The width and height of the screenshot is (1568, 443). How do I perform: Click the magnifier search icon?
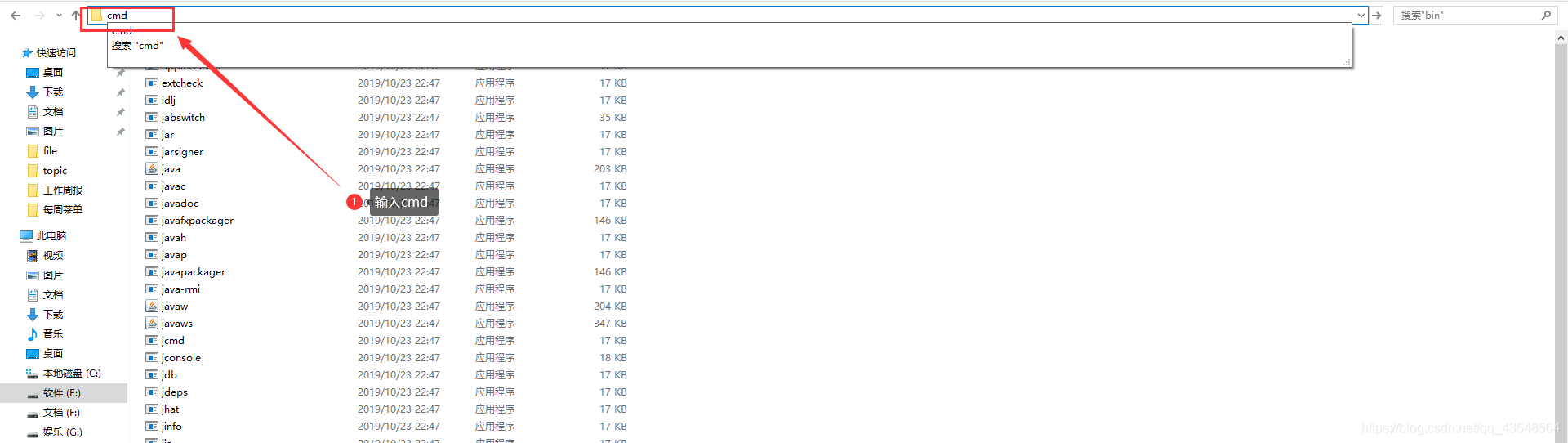pos(1546,15)
